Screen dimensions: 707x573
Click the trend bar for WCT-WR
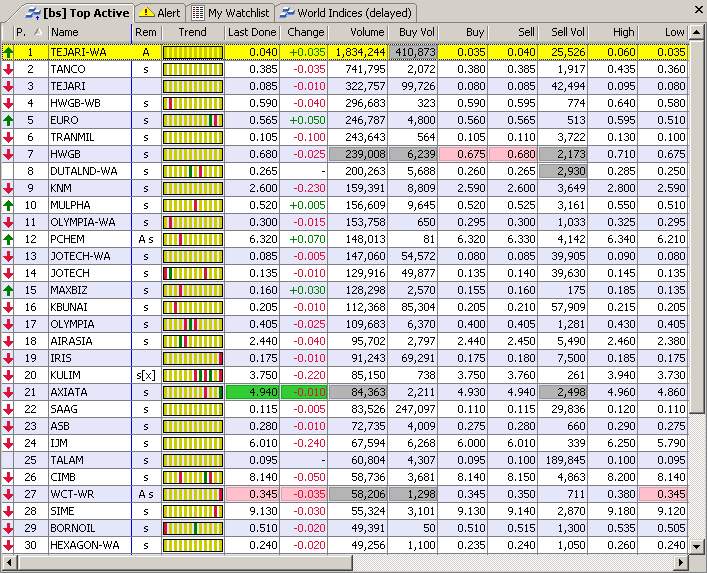pyautogui.click(x=193, y=495)
